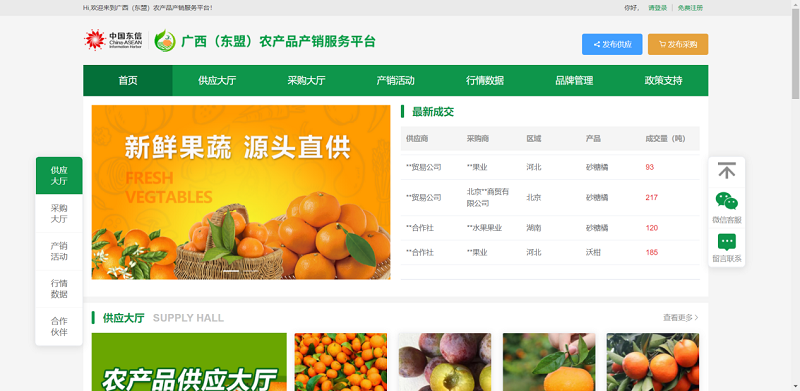The height and width of the screenshot is (391, 800).
Task: Open the hand-held orange product image
Action: click(x=548, y=362)
